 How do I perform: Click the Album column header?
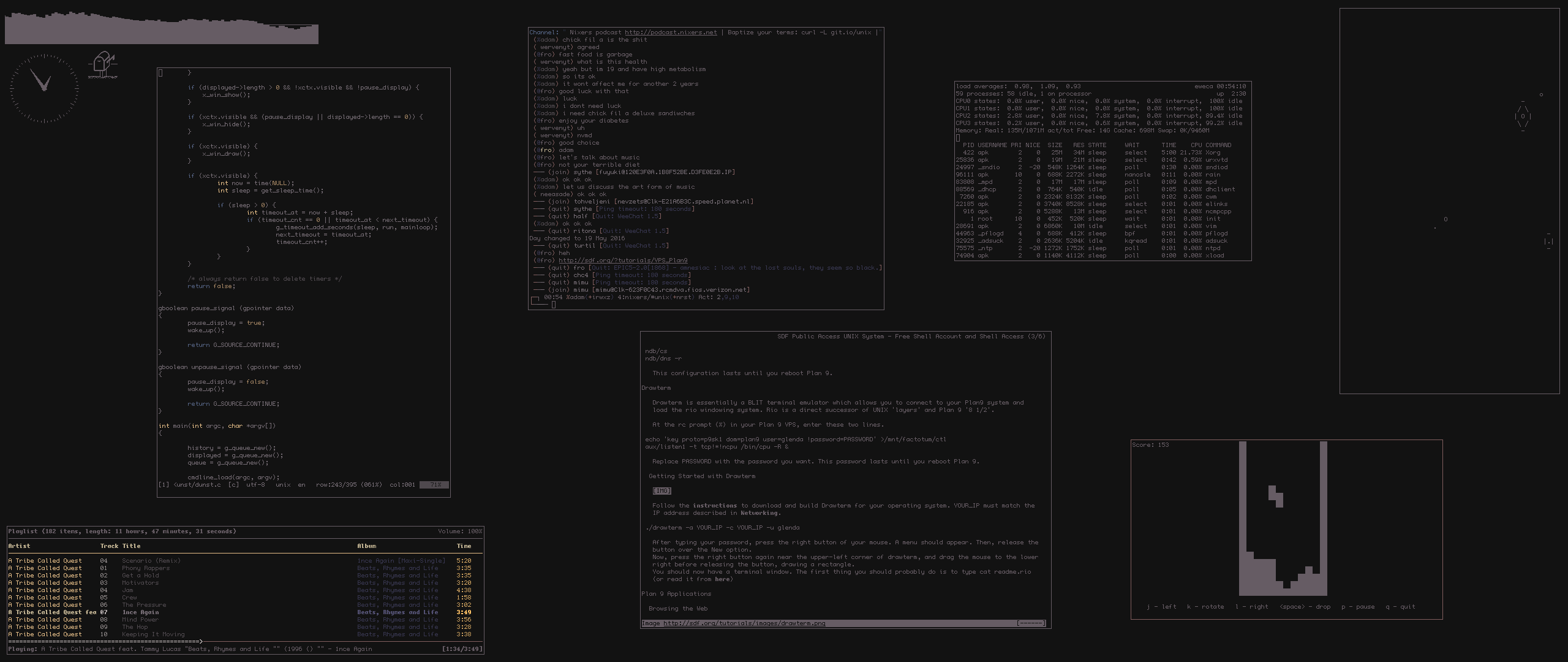[366, 546]
